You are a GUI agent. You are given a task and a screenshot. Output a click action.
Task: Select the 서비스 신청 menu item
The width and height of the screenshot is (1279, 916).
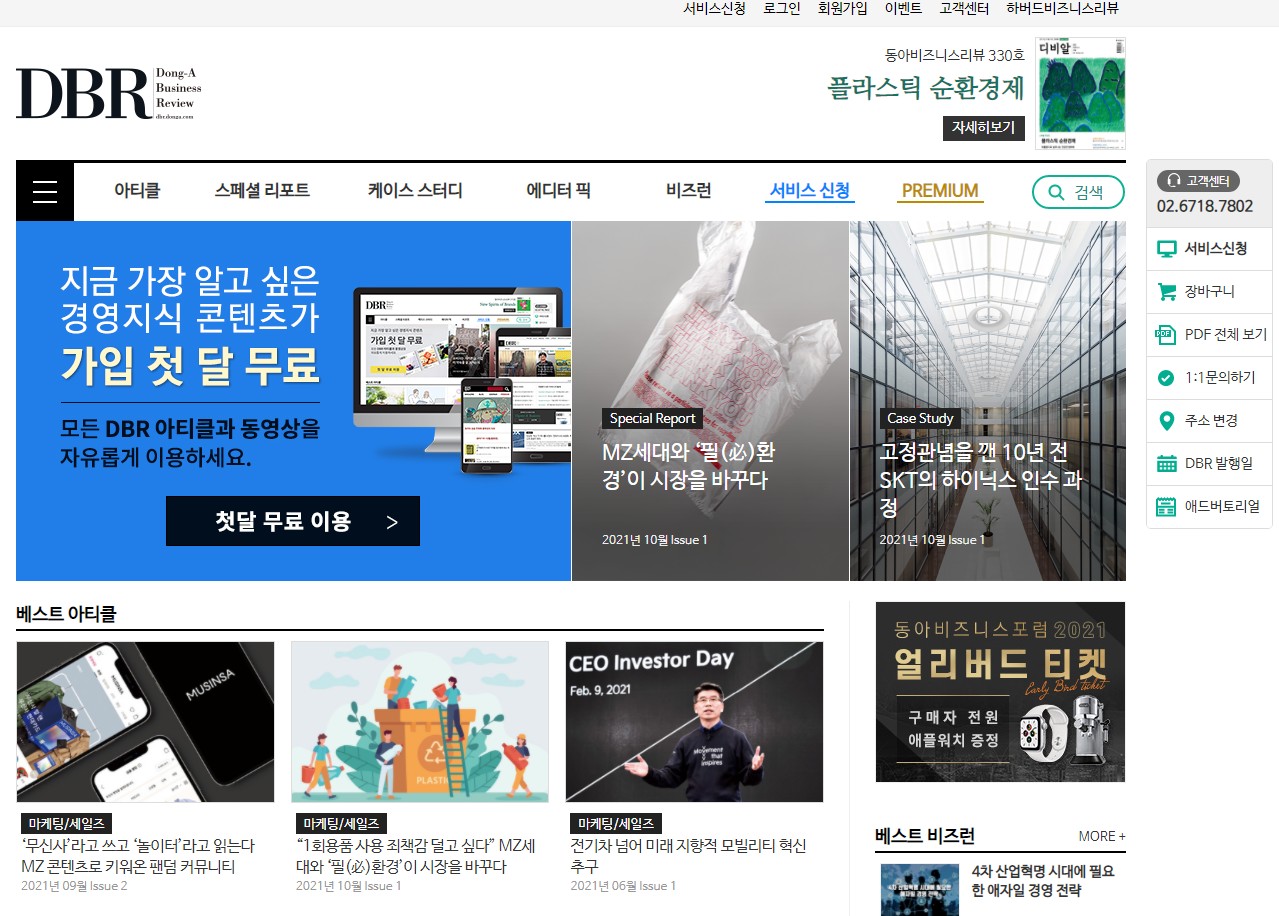[810, 191]
